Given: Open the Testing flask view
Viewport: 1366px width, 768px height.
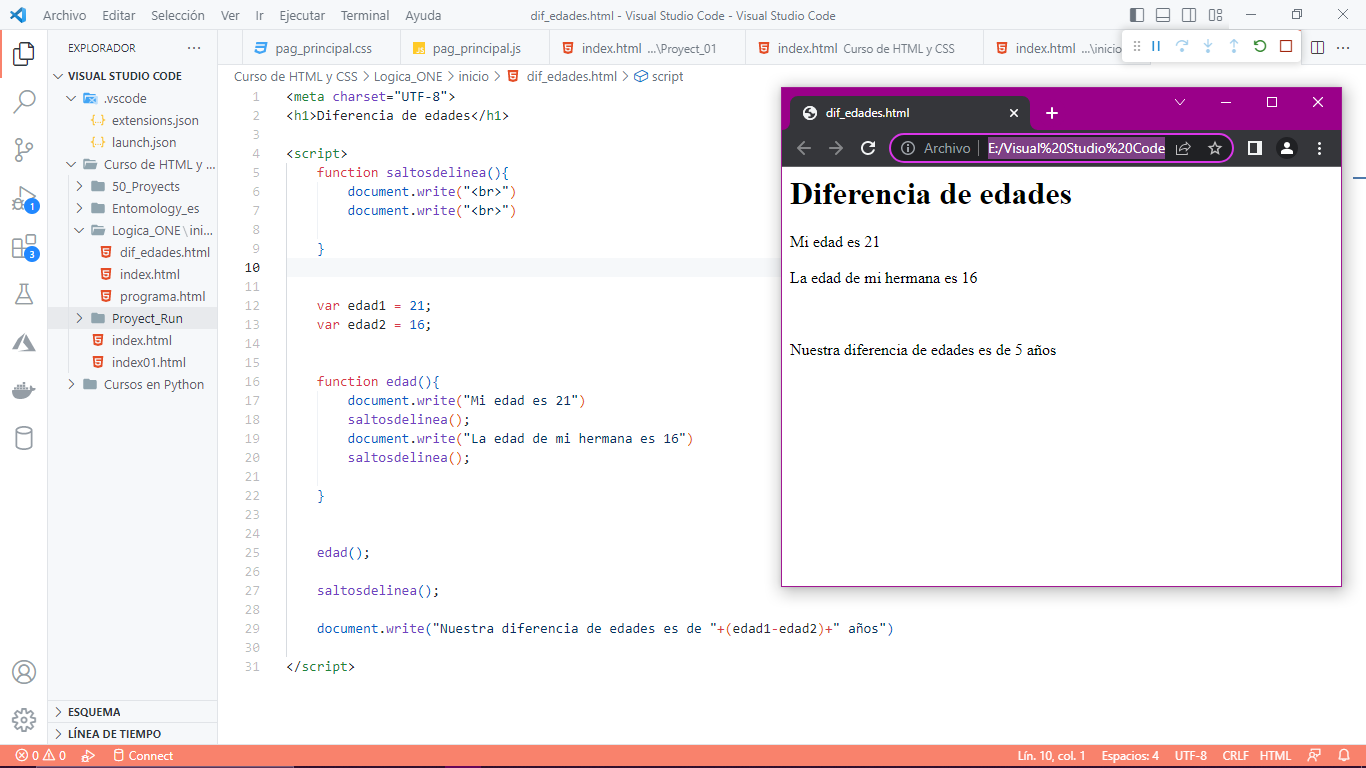Looking at the screenshot, I should [x=24, y=294].
